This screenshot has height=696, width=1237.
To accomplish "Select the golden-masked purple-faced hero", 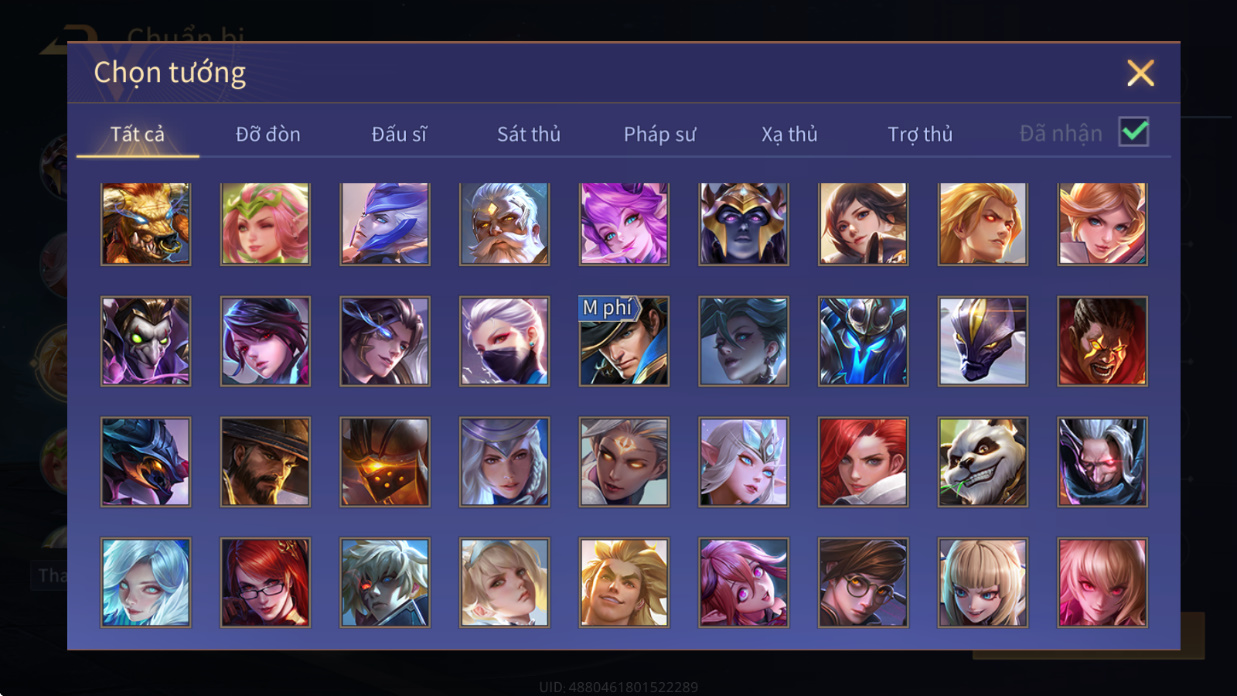I will tap(743, 223).
